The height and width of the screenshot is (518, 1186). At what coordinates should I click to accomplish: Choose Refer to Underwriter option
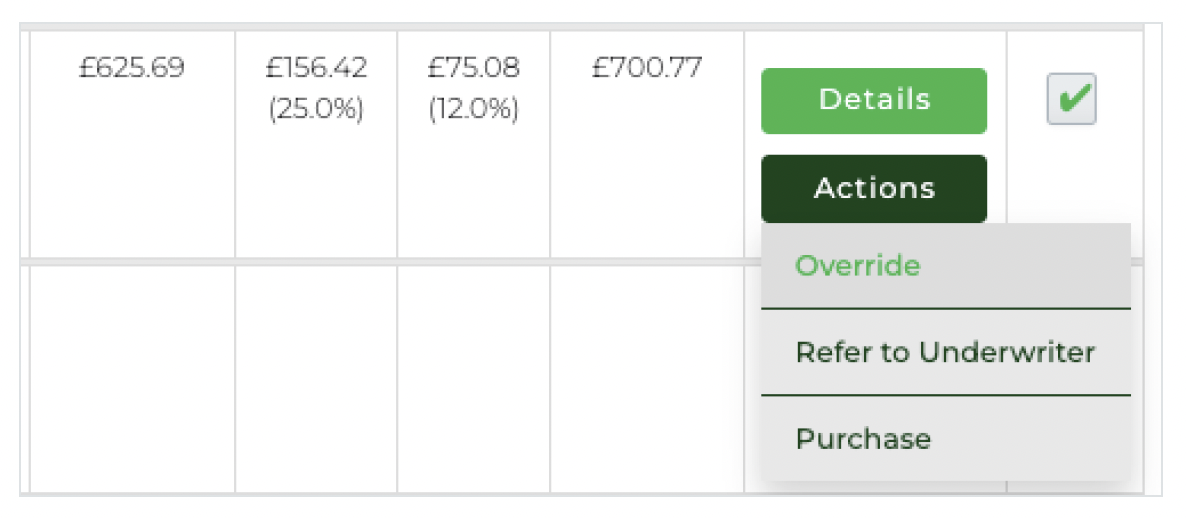point(945,352)
